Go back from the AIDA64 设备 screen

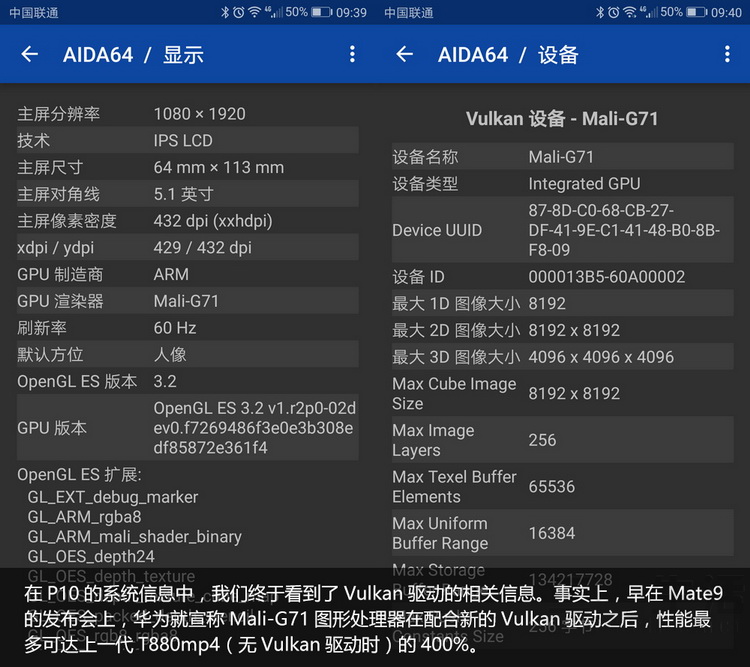pyautogui.click(x=405, y=54)
